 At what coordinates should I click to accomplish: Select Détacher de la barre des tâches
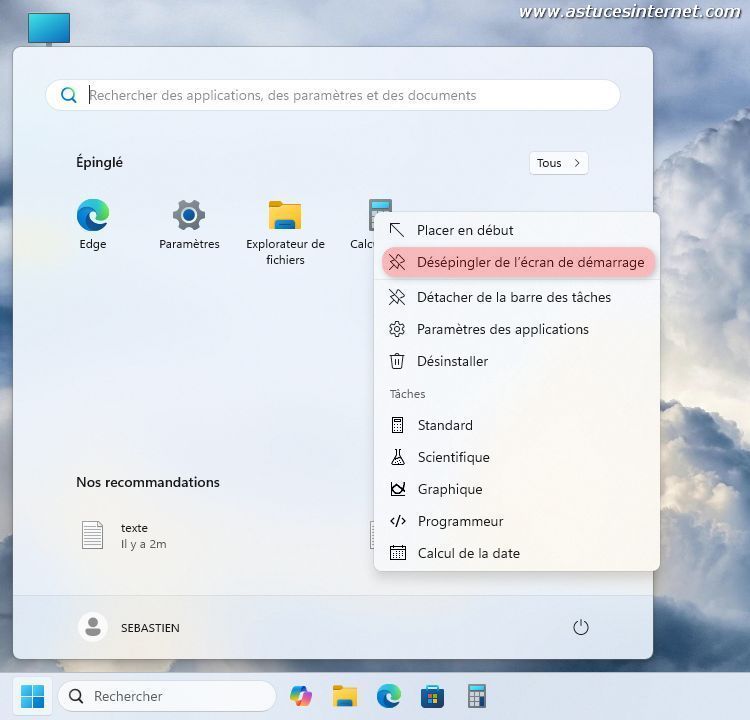pyautogui.click(x=513, y=297)
